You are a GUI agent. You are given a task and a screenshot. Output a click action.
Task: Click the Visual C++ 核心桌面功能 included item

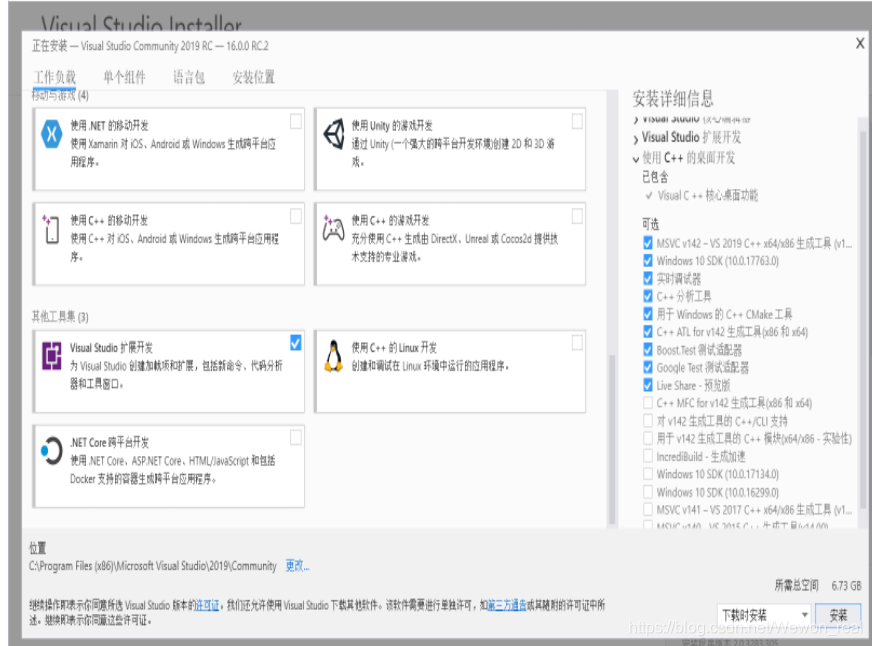pos(707,195)
